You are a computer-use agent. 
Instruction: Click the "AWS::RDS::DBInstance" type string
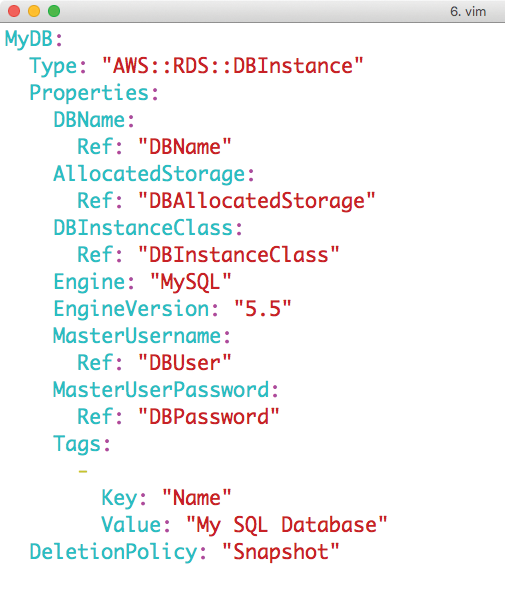(233, 66)
